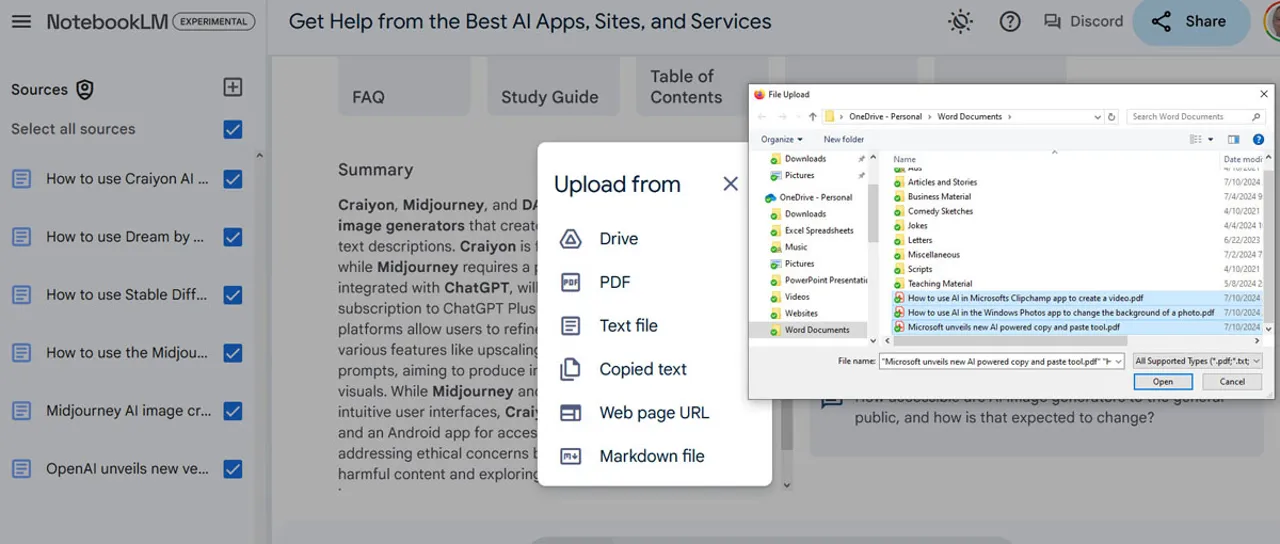Viewport: 1280px width, 544px height.
Task: Toggle Select all sources checkbox
Action: [x=233, y=129]
